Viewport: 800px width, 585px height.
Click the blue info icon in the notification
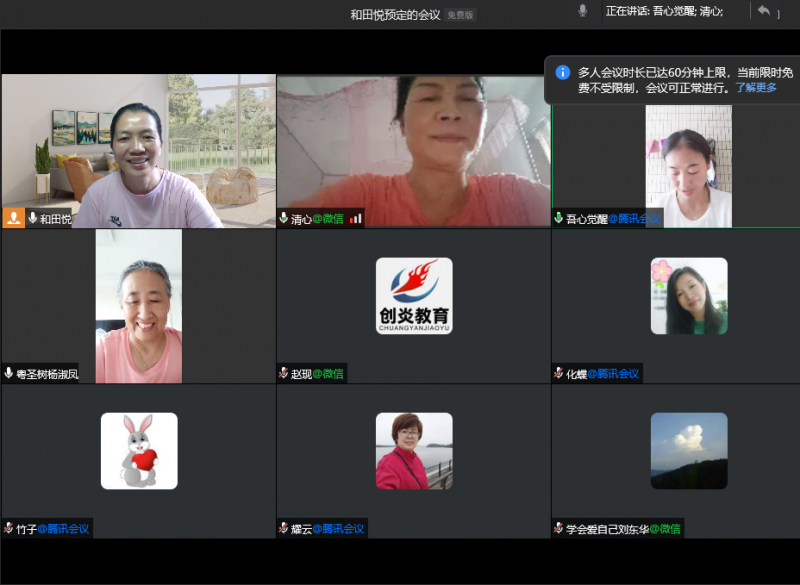563,72
